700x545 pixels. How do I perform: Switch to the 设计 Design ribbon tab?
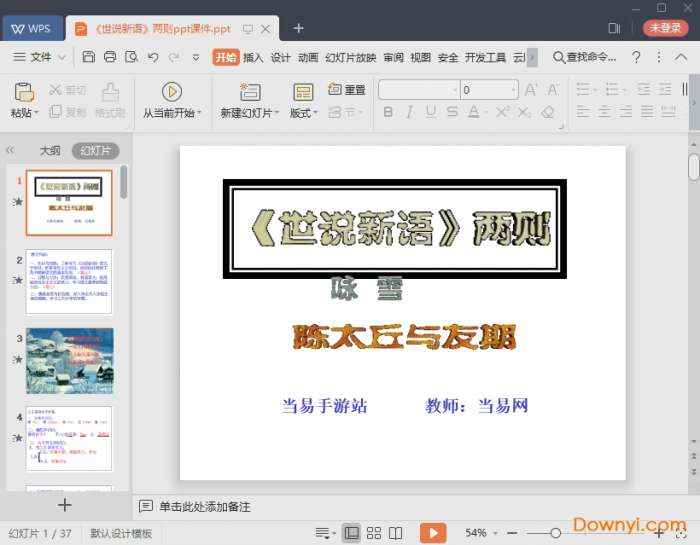281,57
